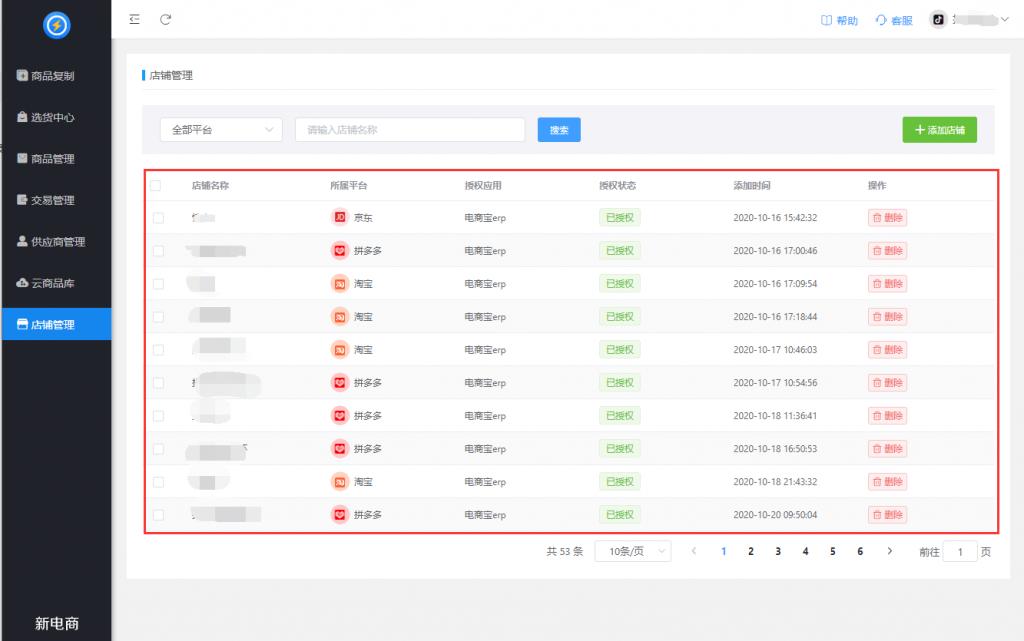Open 交易管理 in sidebar

click(46, 200)
